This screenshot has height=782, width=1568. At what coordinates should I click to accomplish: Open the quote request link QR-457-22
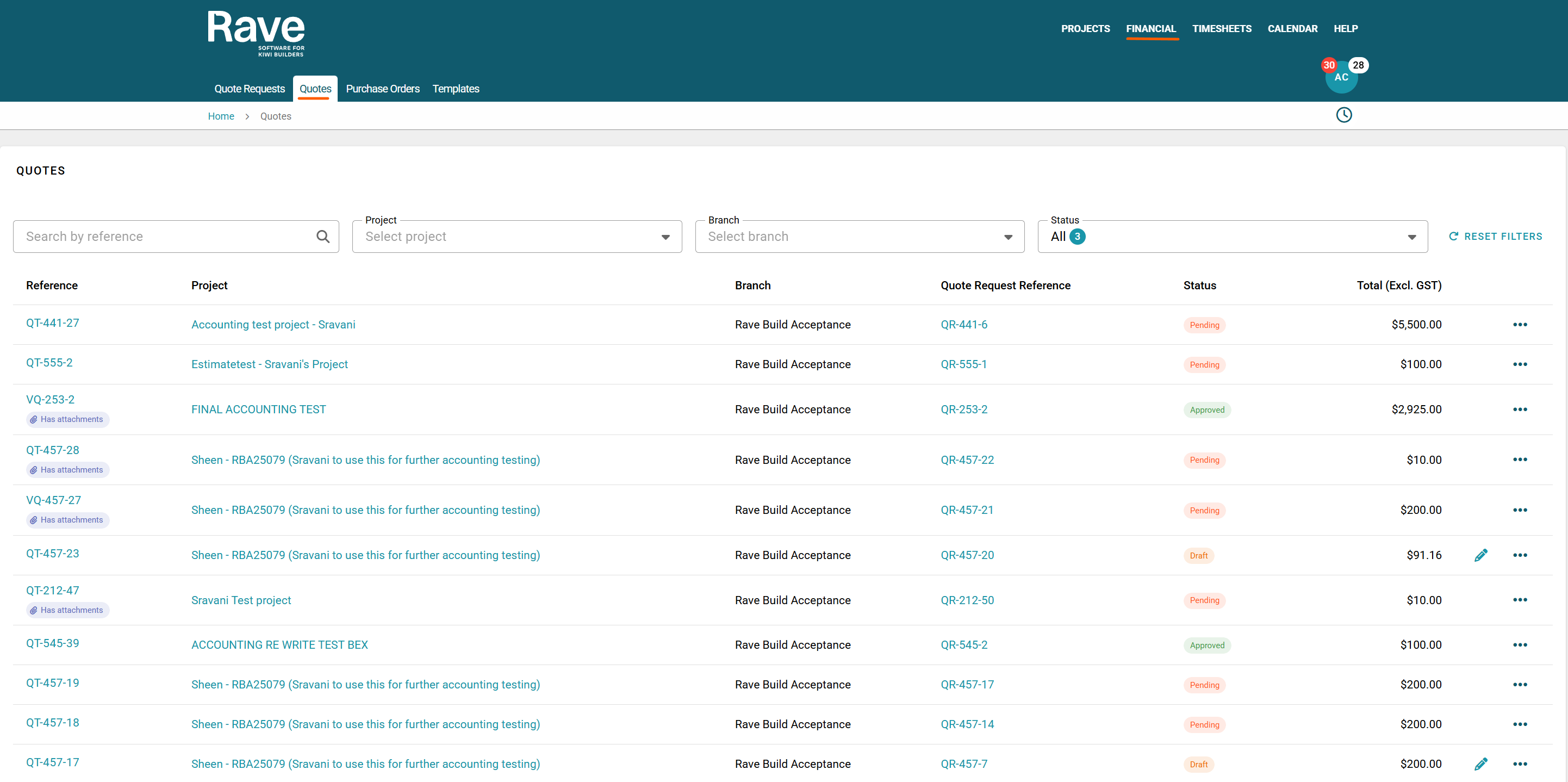click(x=967, y=460)
